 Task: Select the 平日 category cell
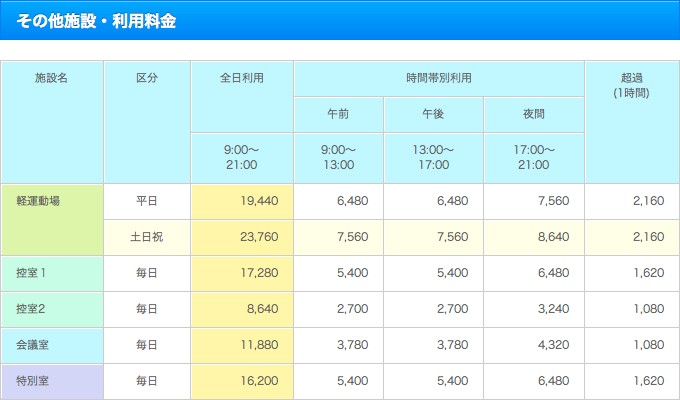pyautogui.click(x=147, y=201)
